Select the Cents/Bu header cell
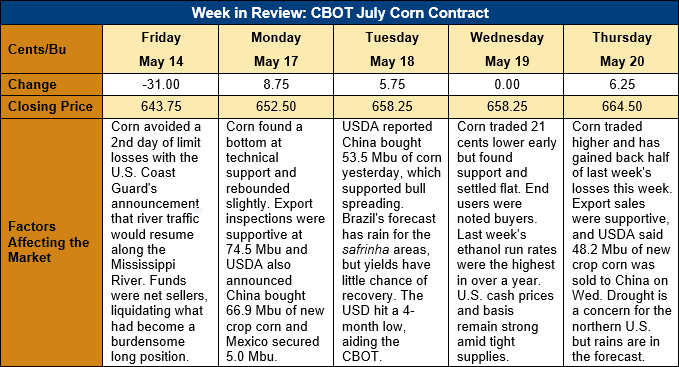This screenshot has width=679, height=367. (x=52, y=49)
